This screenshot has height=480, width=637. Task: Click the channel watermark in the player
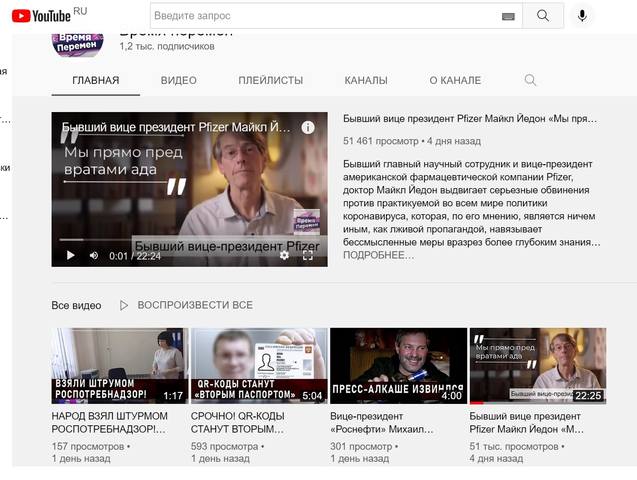click(x=307, y=222)
